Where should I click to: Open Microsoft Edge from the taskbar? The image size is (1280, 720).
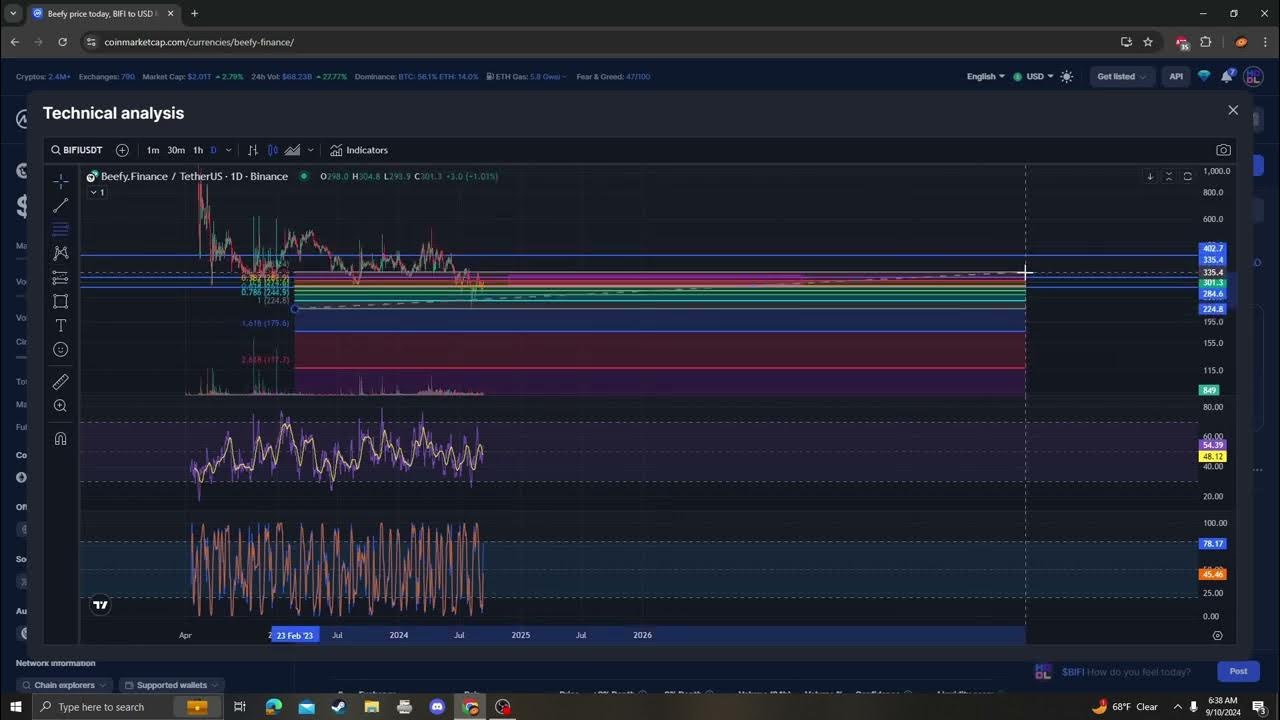(273, 707)
